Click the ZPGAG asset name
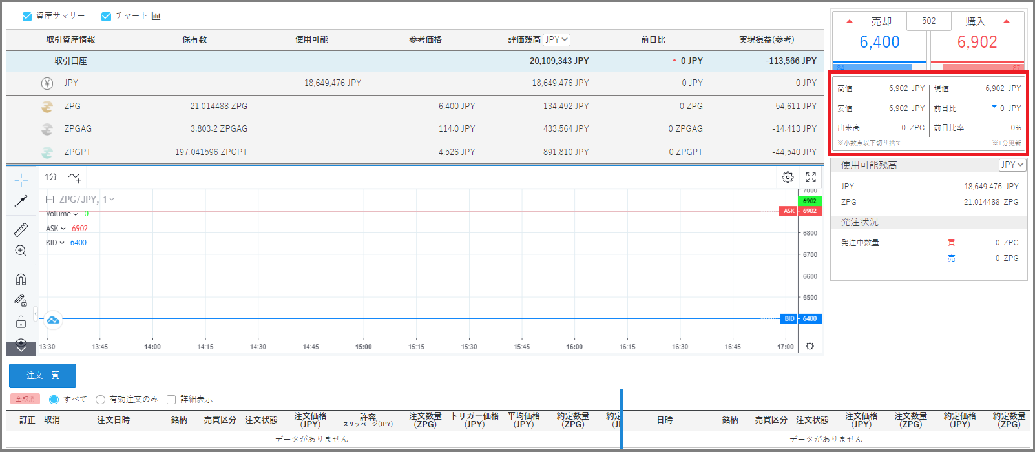Viewport: 1035px width, 452px height. click(x=80, y=129)
